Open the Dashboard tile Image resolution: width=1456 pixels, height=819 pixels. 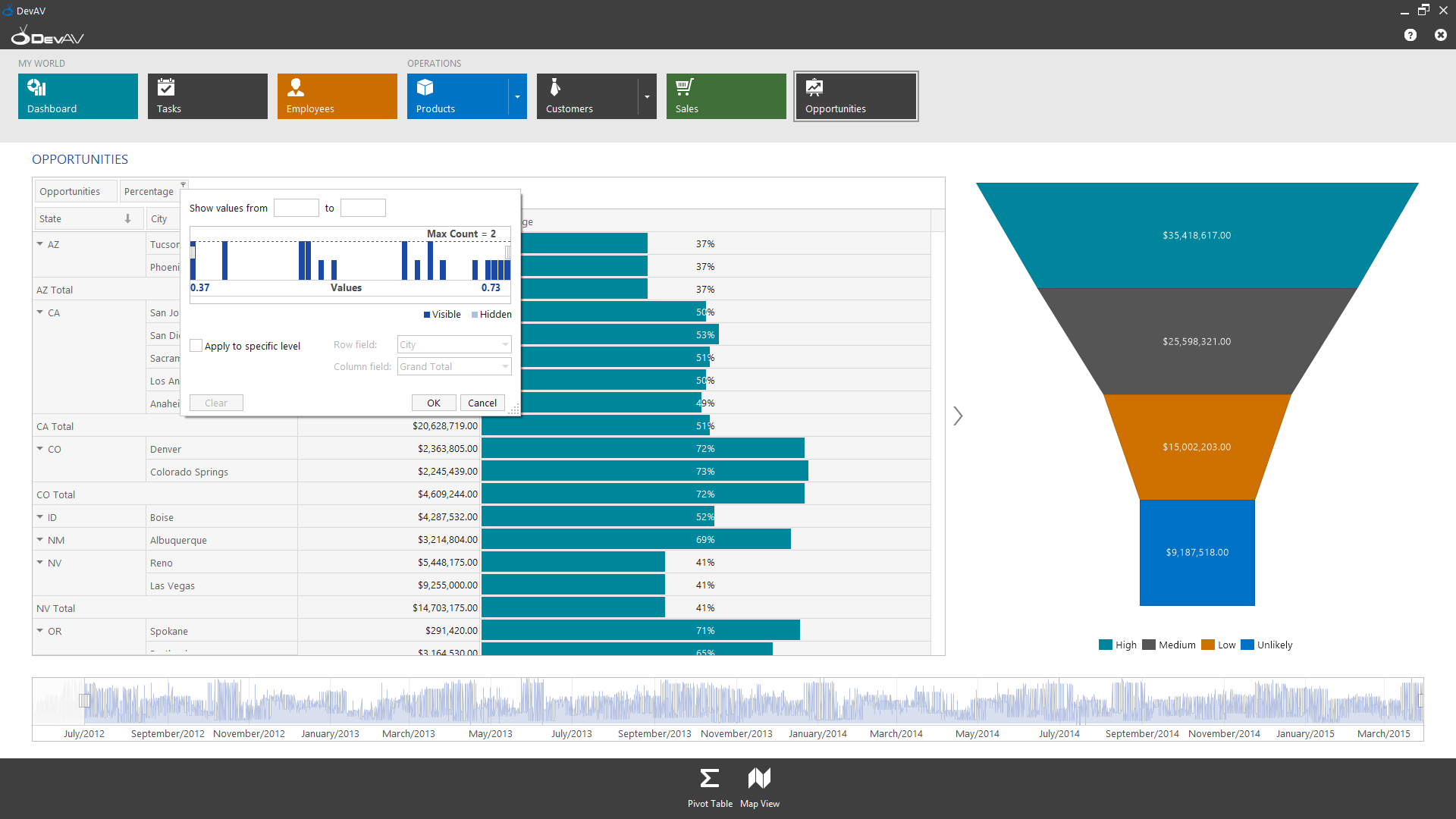click(77, 96)
